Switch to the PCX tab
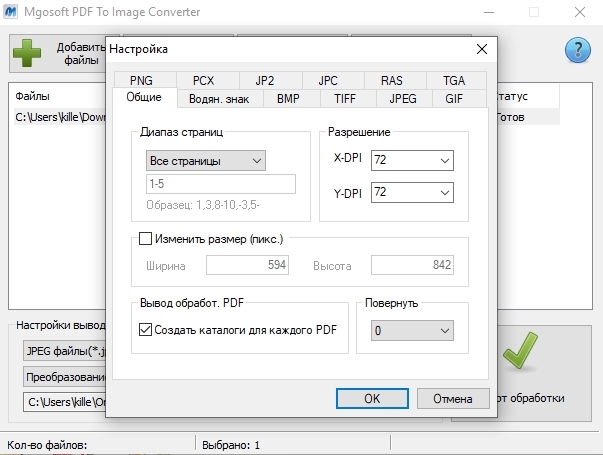 208,80
